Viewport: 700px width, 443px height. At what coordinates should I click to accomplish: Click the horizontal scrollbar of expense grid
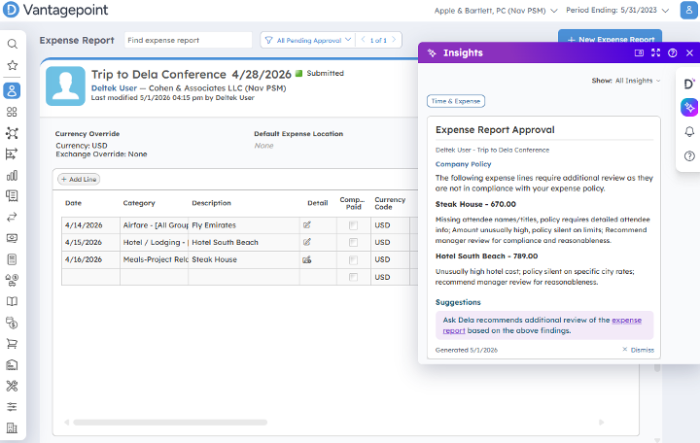[170, 422]
